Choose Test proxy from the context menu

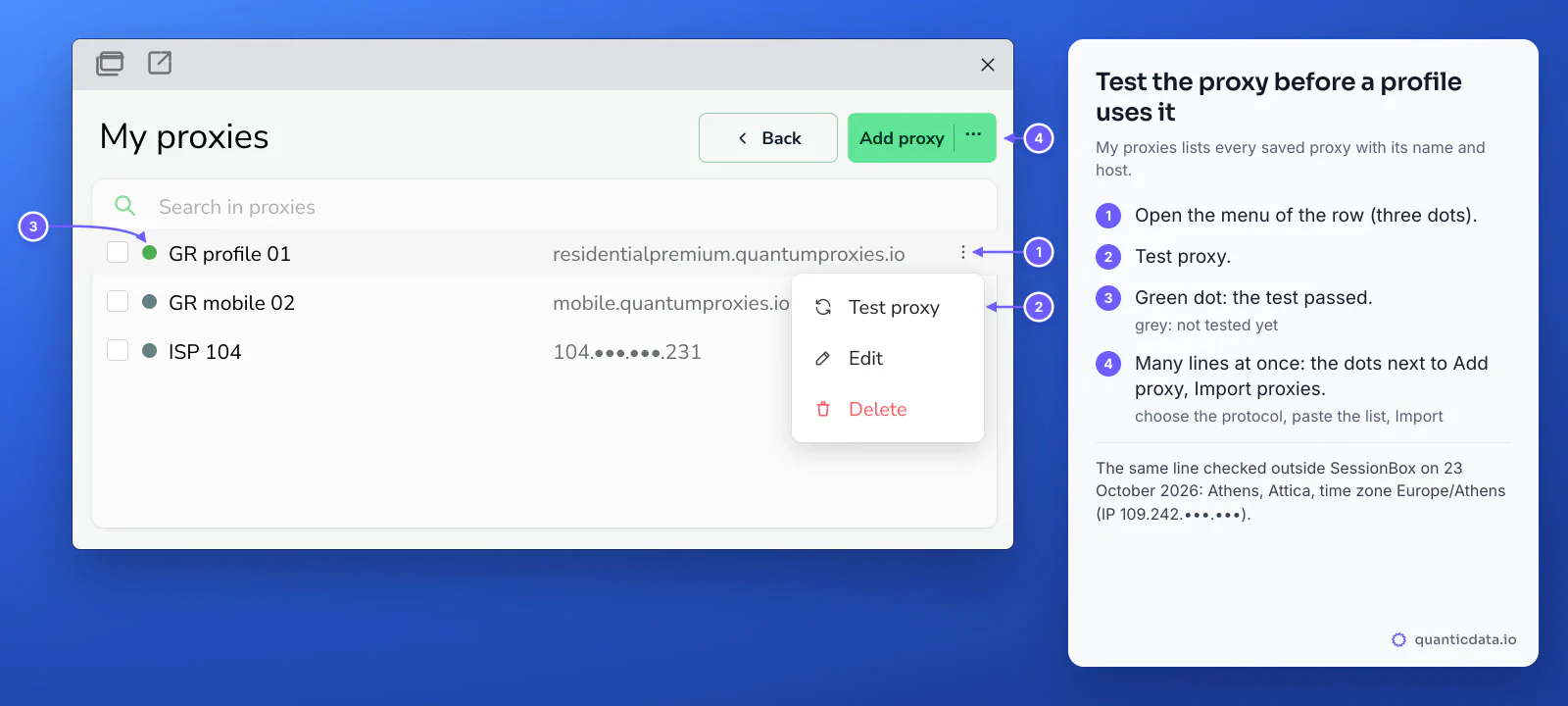pos(887,308)
